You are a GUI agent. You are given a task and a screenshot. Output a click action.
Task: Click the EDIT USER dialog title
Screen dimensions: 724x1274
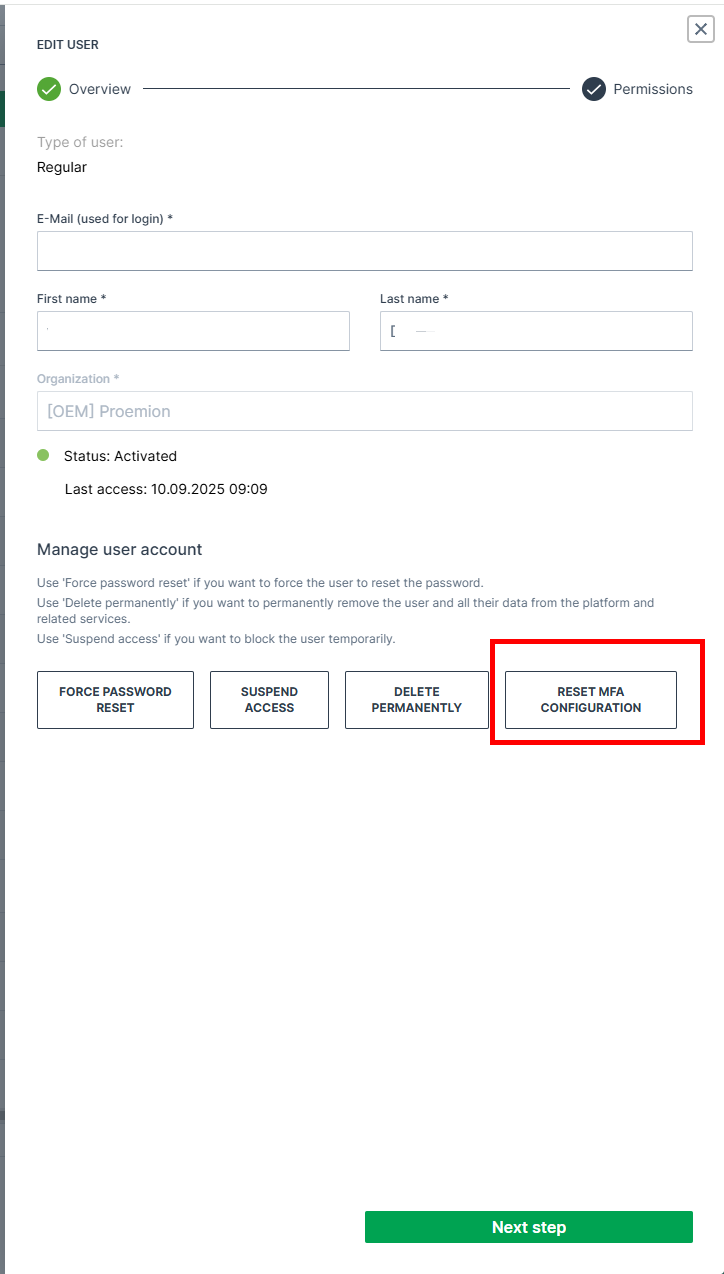point(67,44)
